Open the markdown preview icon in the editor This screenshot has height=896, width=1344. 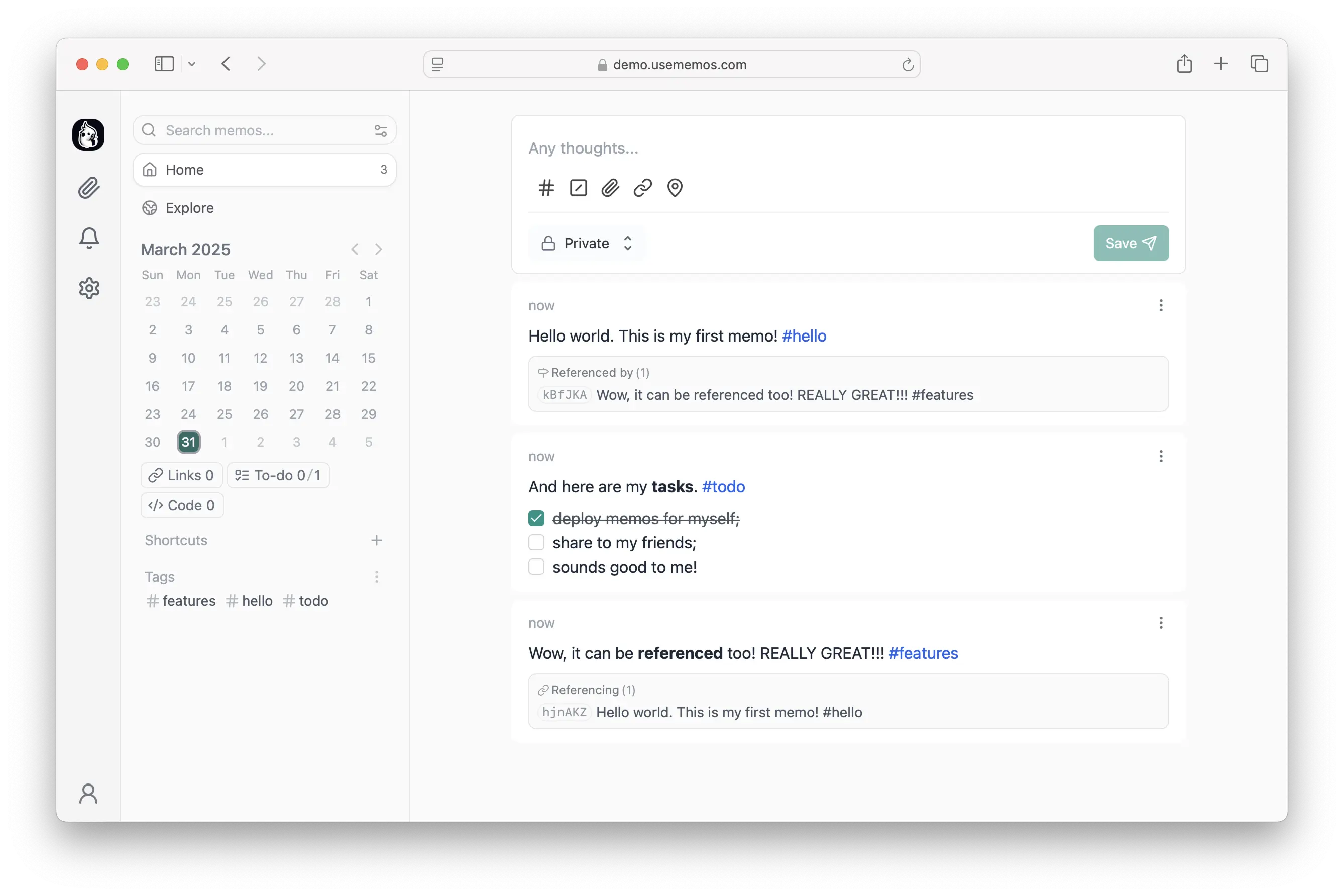click(578, 188)
